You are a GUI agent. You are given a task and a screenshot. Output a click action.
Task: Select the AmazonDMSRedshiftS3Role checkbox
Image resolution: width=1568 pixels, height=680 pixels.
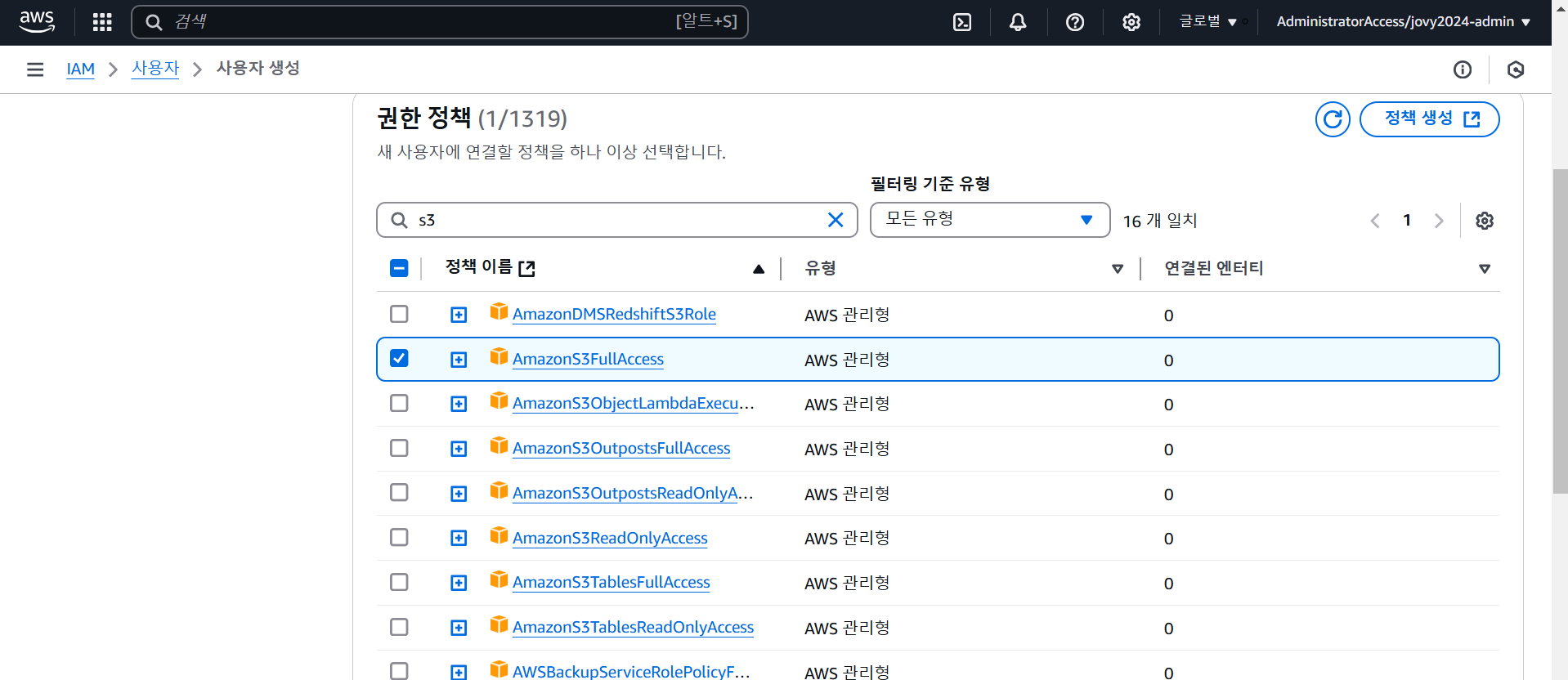click(x=399, y=314)
